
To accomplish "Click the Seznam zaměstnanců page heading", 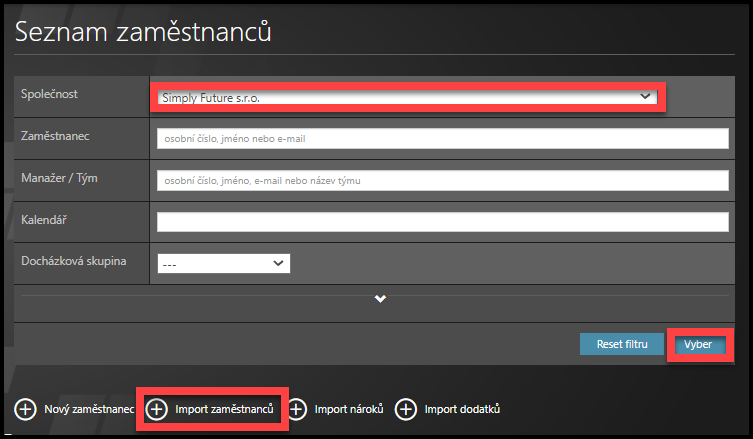I will pyautogui.click(x=144, y=32).
